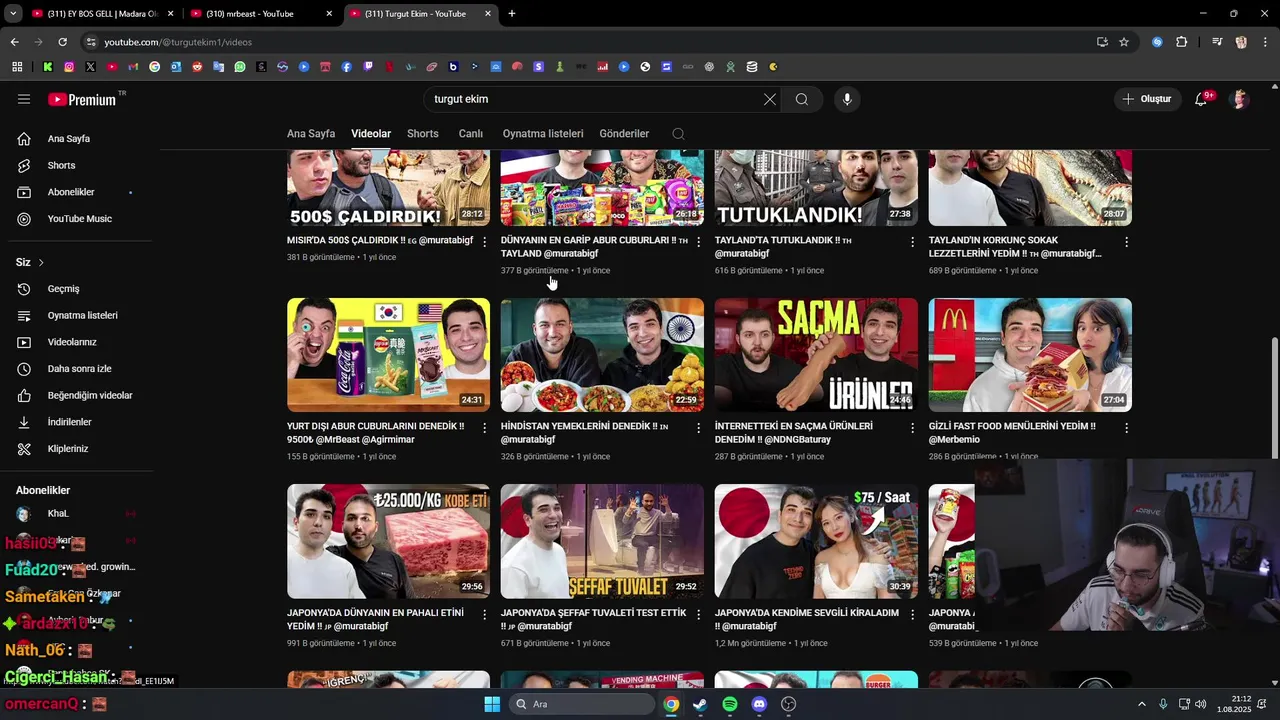This screenshot has width=1280, height=720.
Task: Open Spotify from the taskbar
Action: click(x=730, y=704)
